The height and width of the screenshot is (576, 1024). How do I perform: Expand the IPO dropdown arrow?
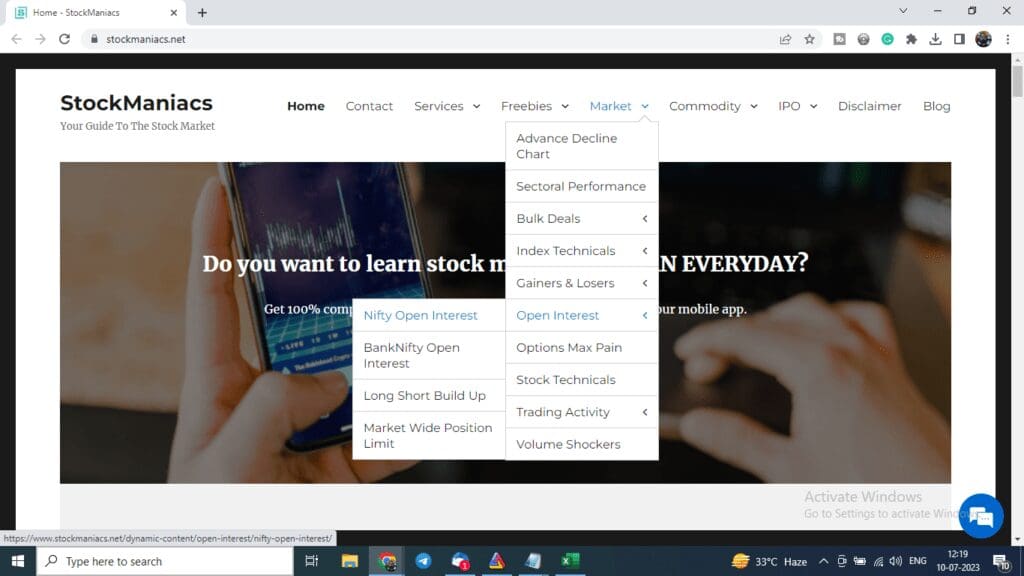(814, 106)
